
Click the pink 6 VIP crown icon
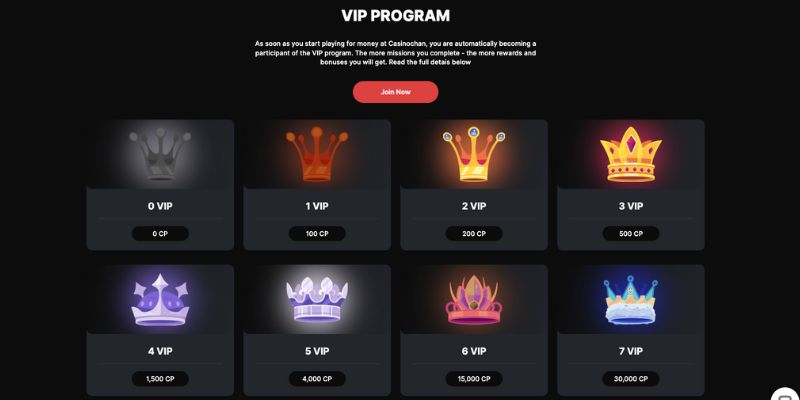(x=474, y=300)
